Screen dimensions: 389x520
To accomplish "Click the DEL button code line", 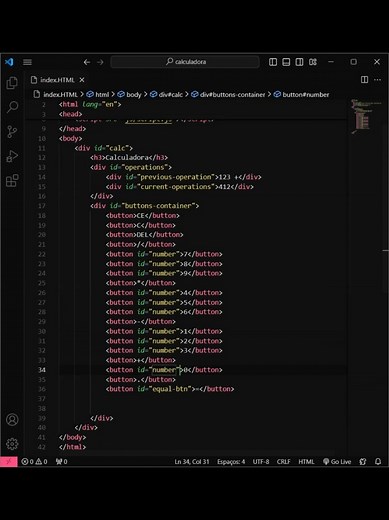I will [x=144, y=235].
